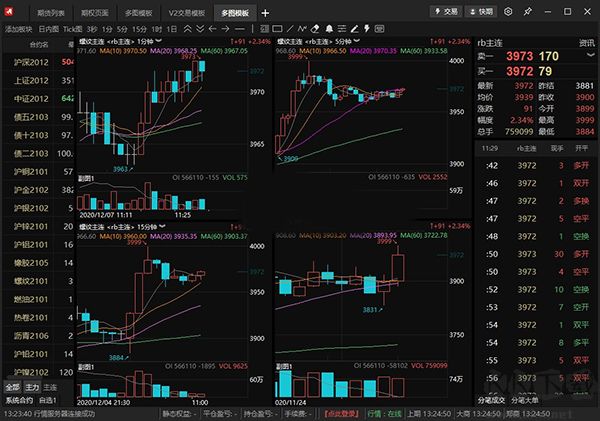Select the 3秒 period option
The width and height of the screenshot is (600, 421).
[92, 29]
